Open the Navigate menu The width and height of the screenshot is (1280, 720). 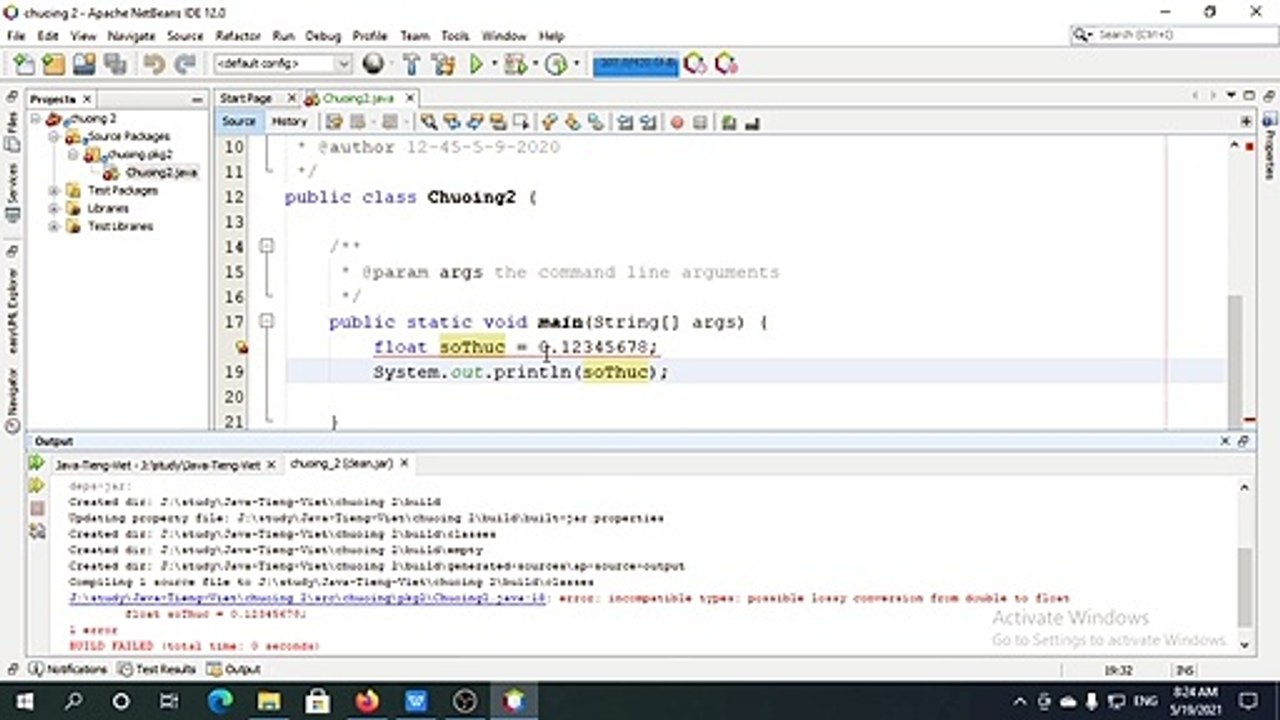[x=131, y=36]
